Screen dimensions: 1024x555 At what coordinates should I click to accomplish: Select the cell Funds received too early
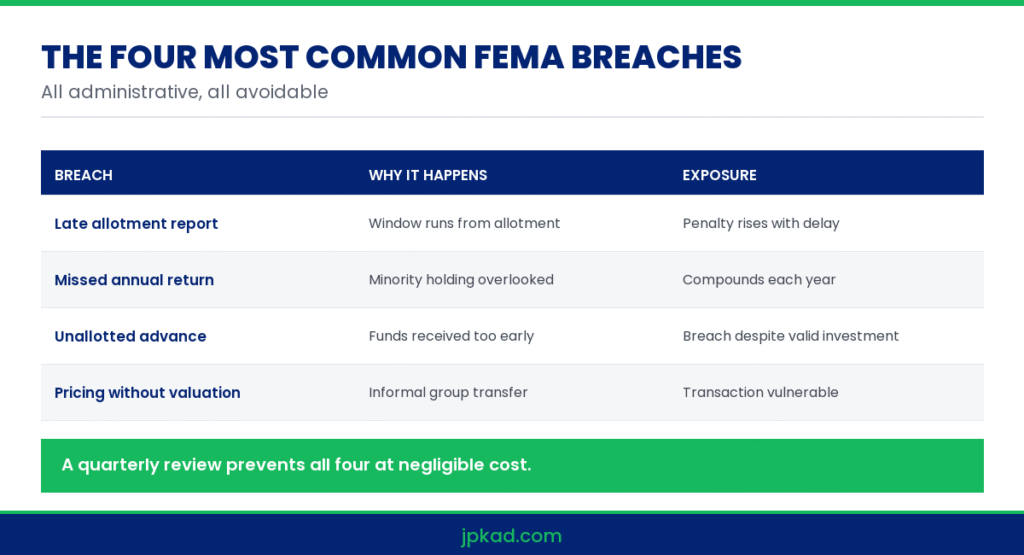pyautogui.click(x=451, y=336)
